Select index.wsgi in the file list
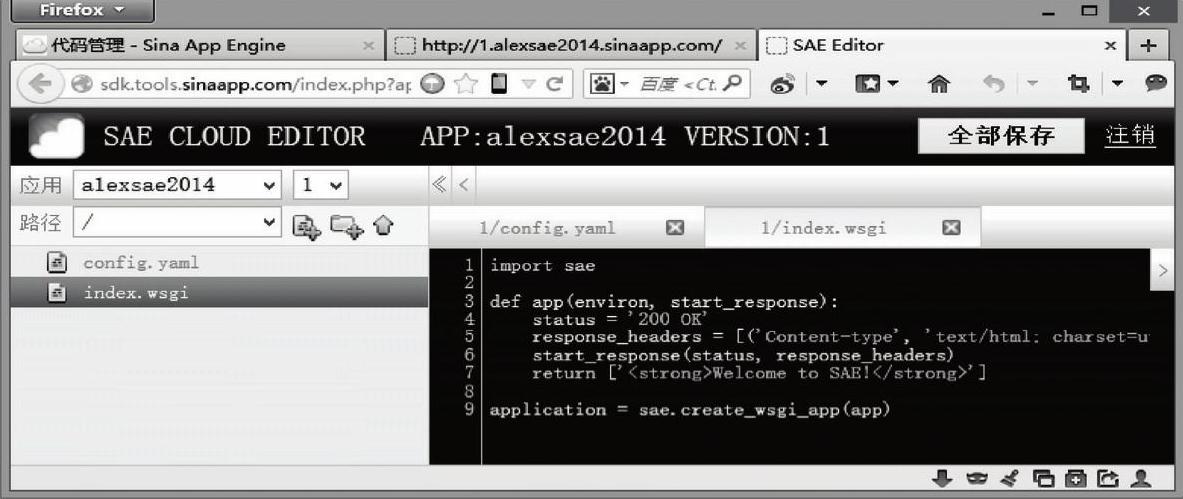Viewport: 1183px width, 499px height. point(219,292)
